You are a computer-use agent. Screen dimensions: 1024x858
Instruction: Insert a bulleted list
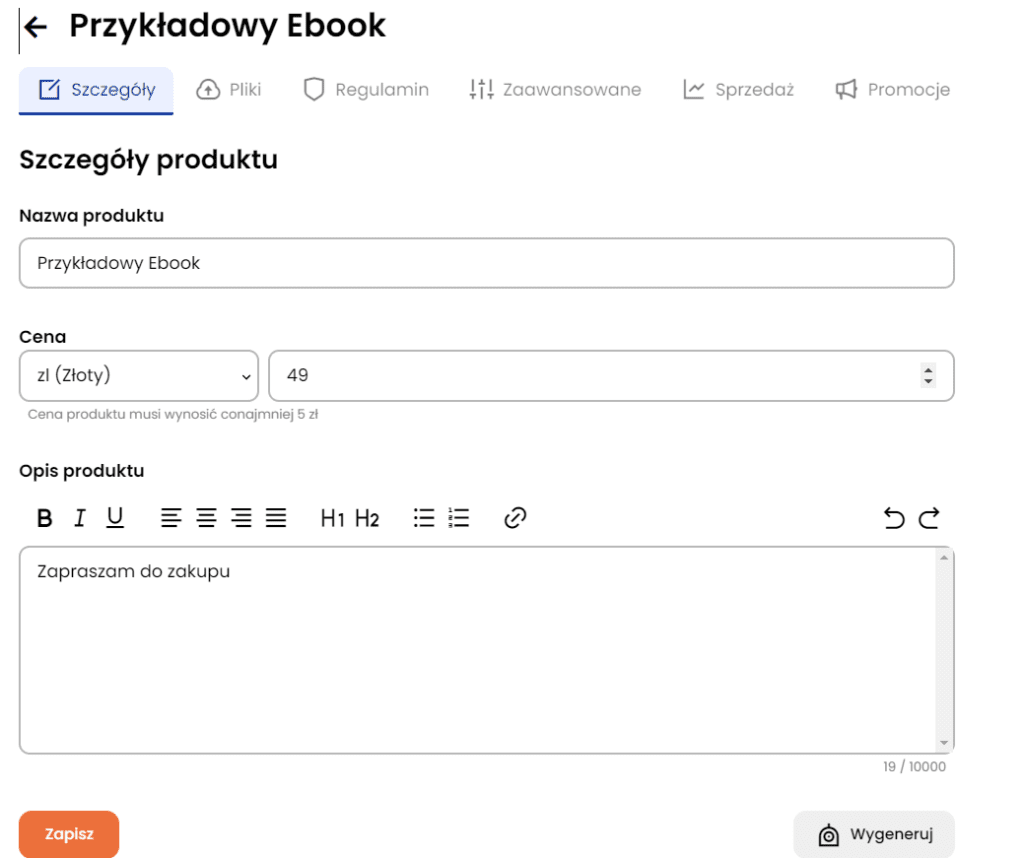point(424,518)
